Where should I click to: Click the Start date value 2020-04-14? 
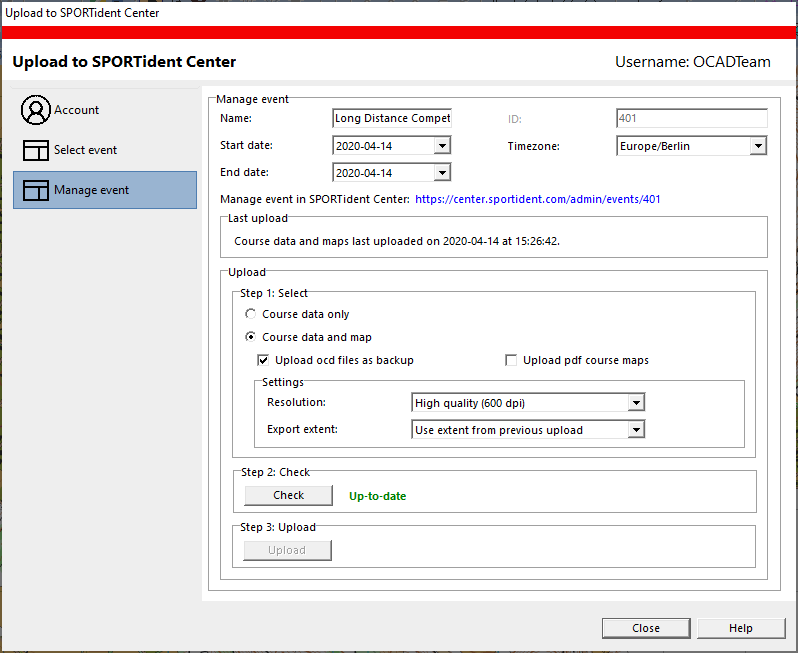tap(364, 146)
